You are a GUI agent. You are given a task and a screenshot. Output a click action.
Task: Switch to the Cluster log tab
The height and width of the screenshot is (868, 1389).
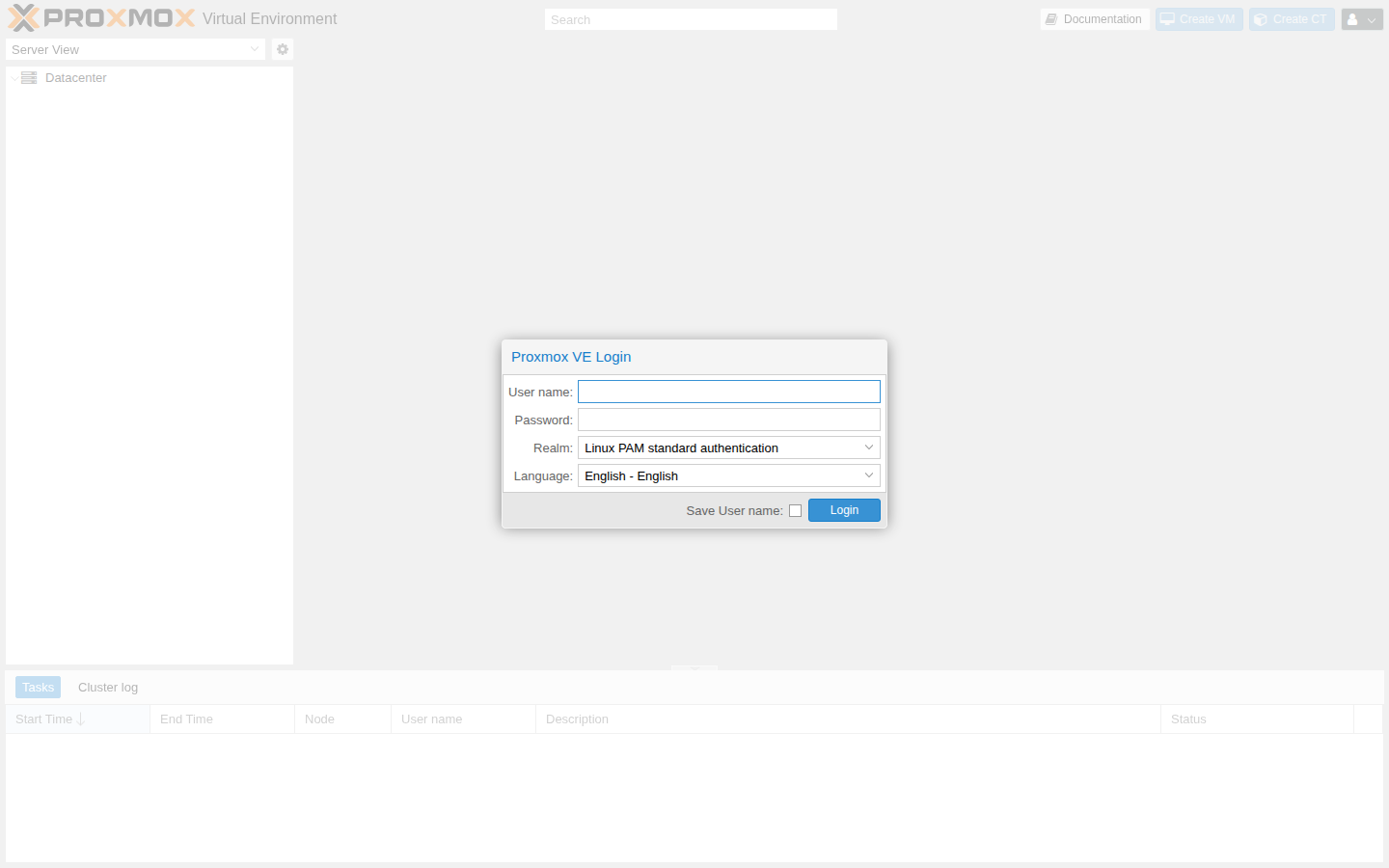coord(107,687)
